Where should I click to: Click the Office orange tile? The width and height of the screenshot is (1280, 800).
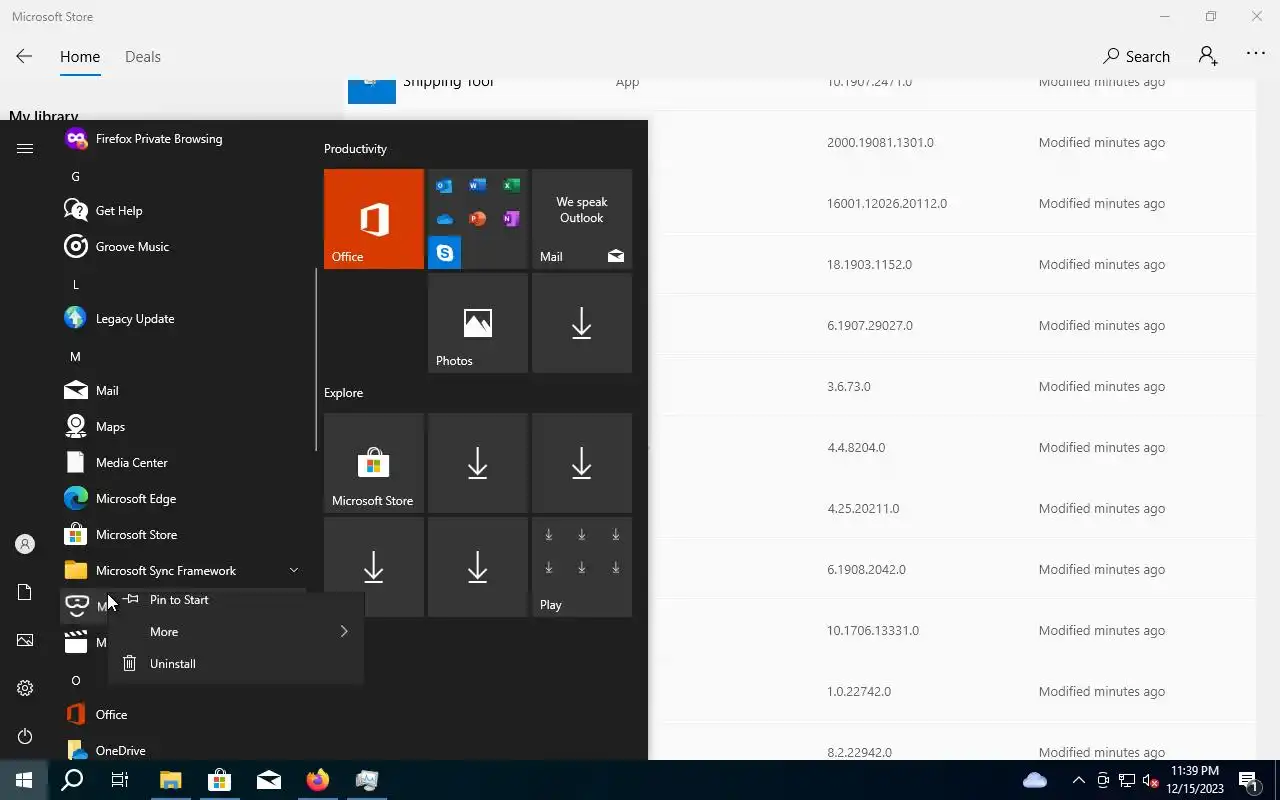tap(374, 219)
